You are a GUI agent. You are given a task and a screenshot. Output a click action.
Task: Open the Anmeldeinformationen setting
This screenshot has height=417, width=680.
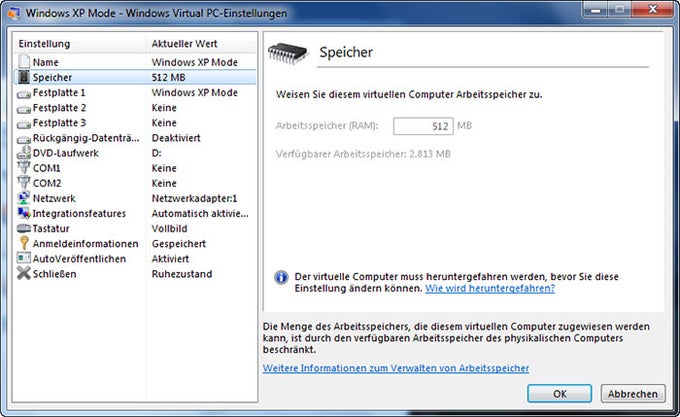135,244
